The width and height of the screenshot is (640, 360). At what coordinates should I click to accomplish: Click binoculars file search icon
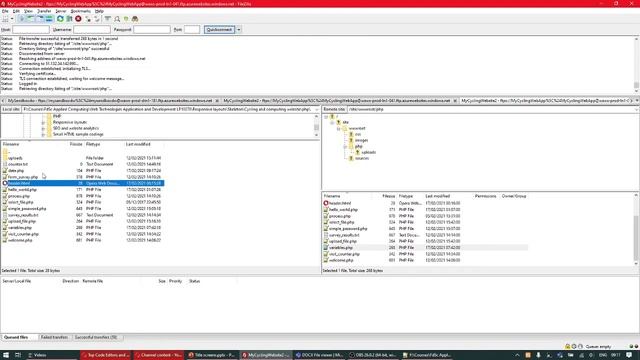coord(135,19)
